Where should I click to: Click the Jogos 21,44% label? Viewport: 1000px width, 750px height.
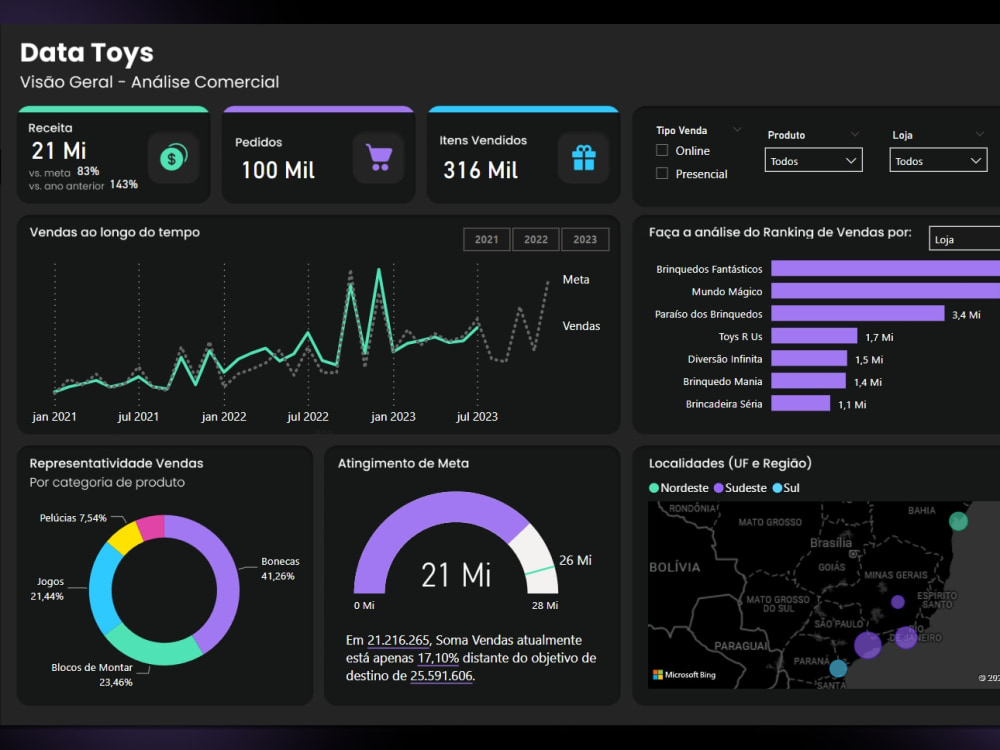[x=47, y=589]
